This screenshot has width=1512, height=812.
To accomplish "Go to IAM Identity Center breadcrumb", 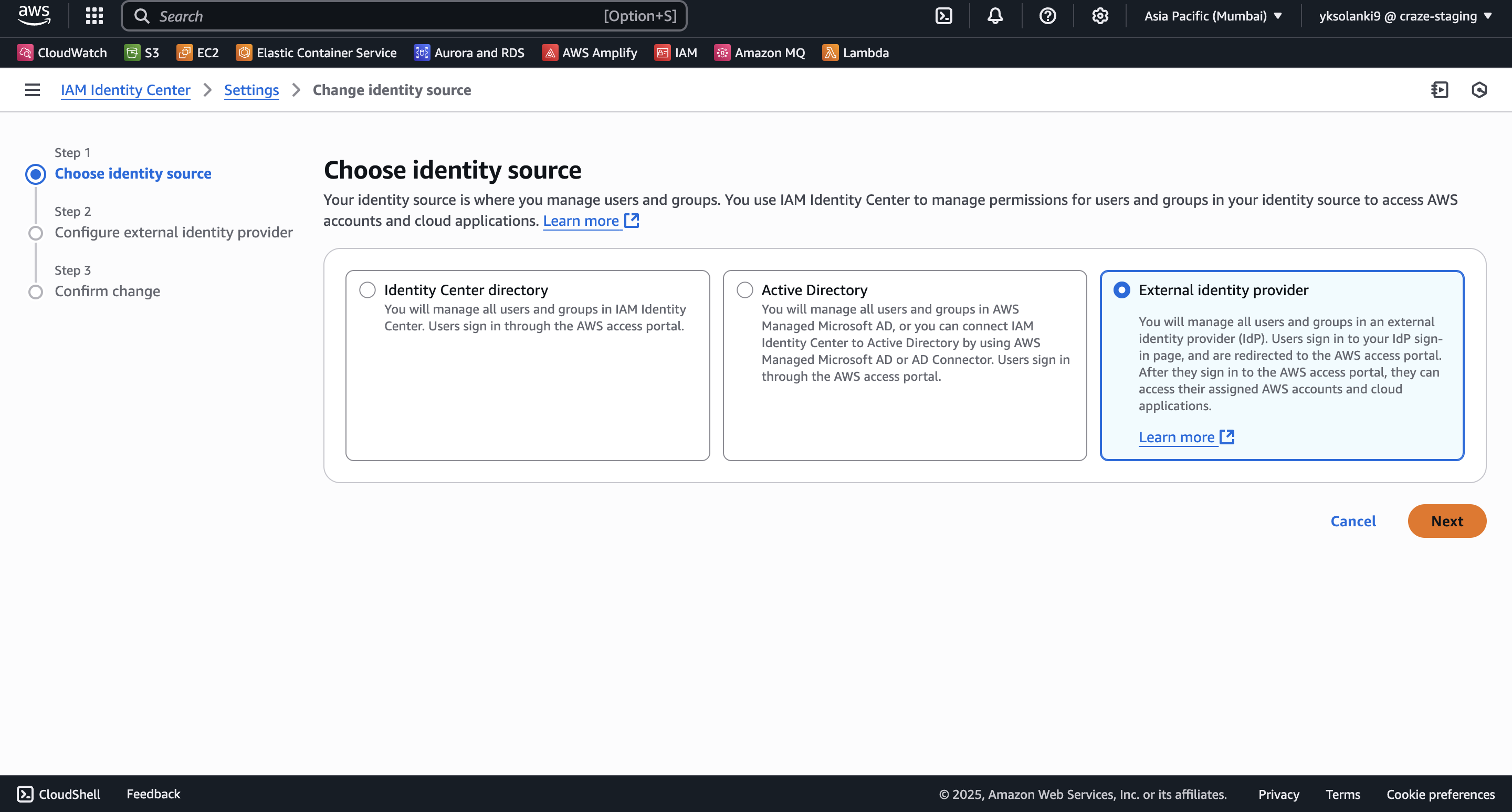I will click(x=125, y=90).
